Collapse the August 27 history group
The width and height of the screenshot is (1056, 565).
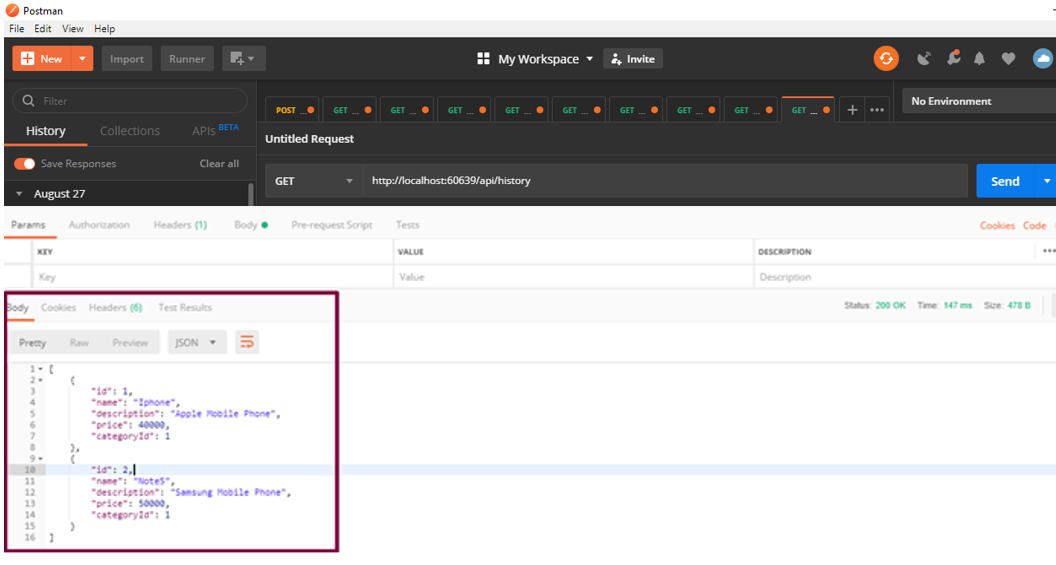point(19,194)
